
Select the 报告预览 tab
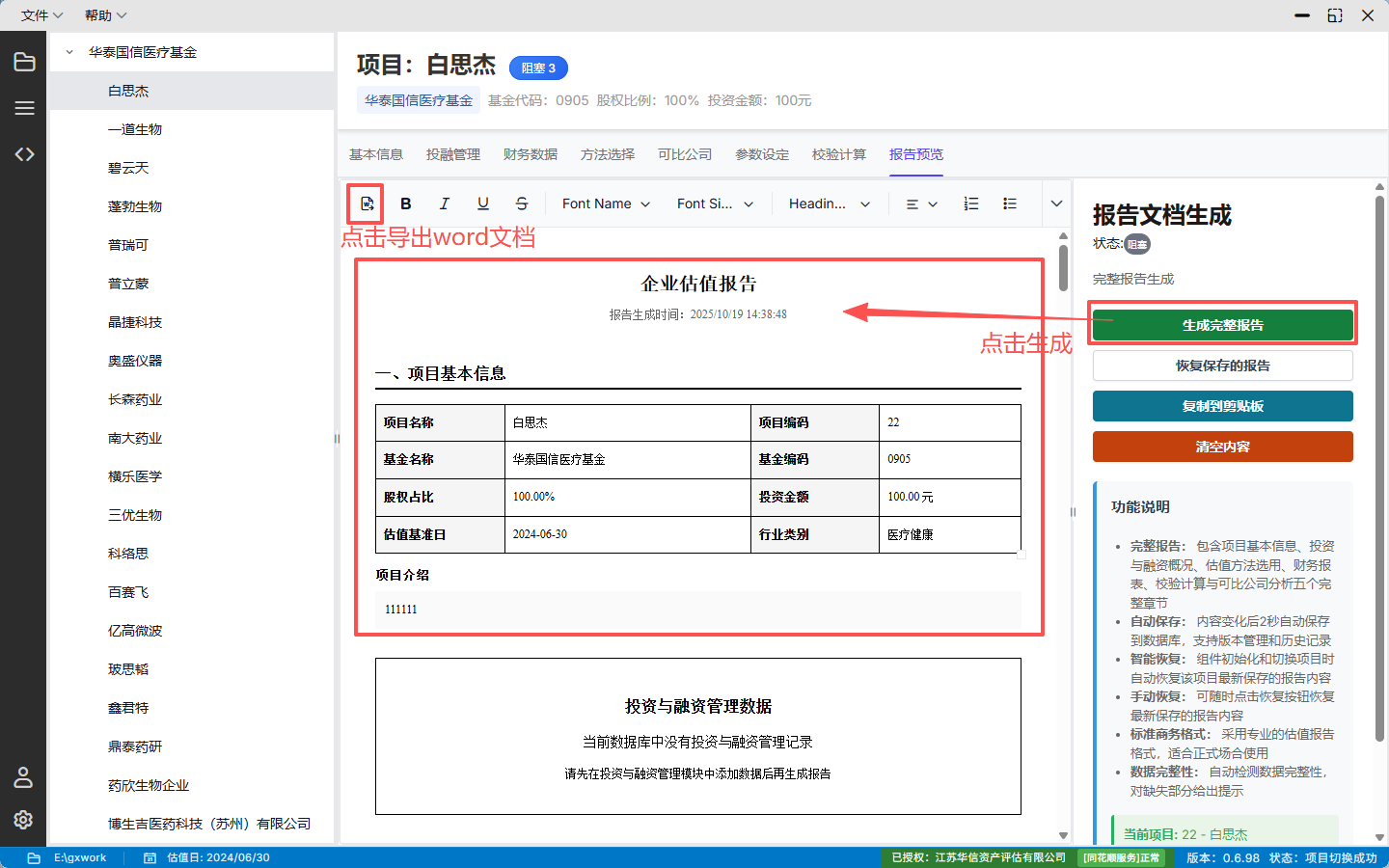click(x=916, y=154)
